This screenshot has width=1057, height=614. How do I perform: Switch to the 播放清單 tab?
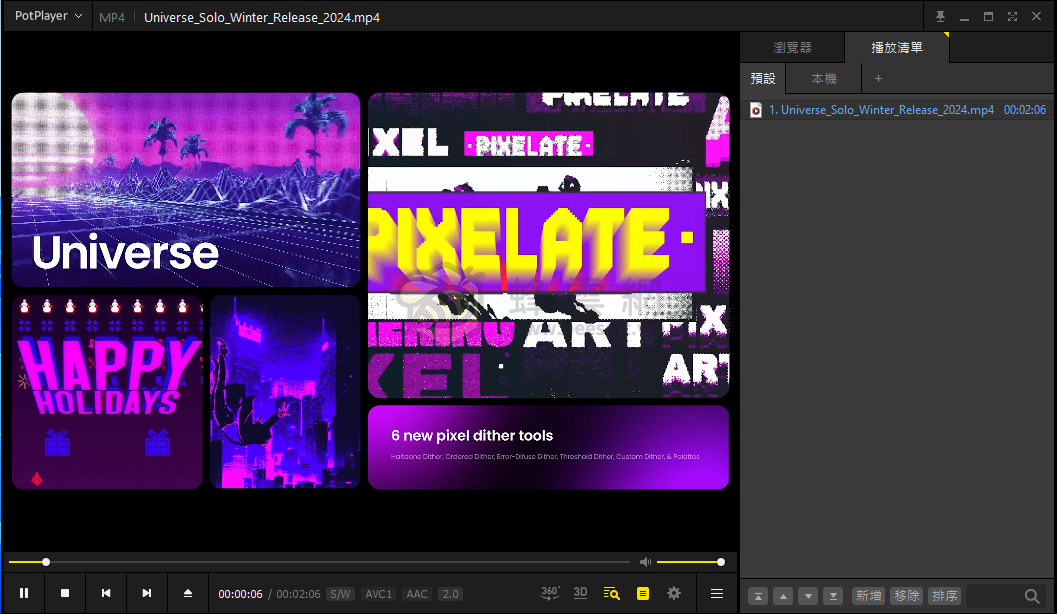click(x=897, y=47)
